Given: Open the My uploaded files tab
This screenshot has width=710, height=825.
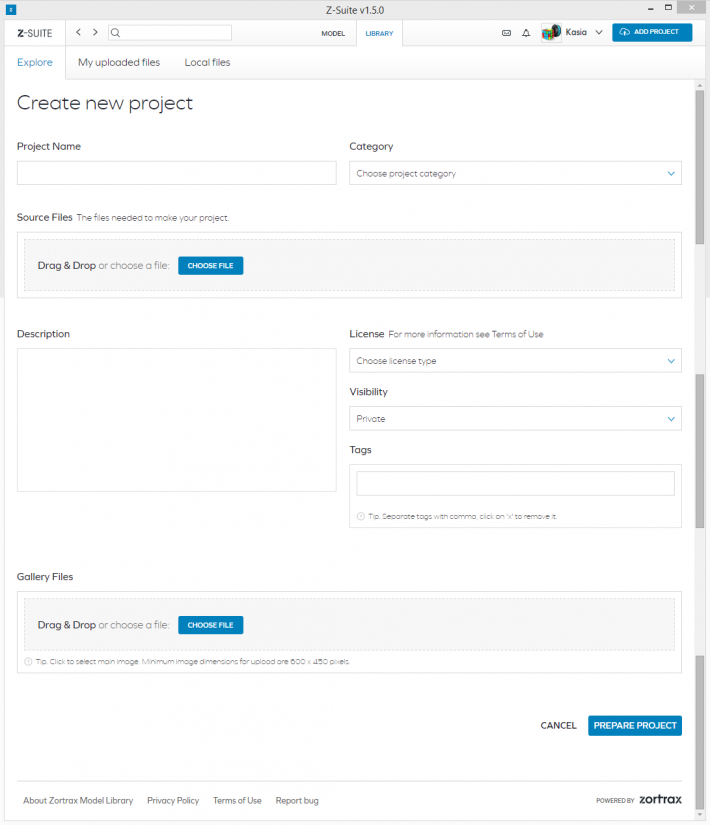Looking at the screenshot, I should point(119,62).
